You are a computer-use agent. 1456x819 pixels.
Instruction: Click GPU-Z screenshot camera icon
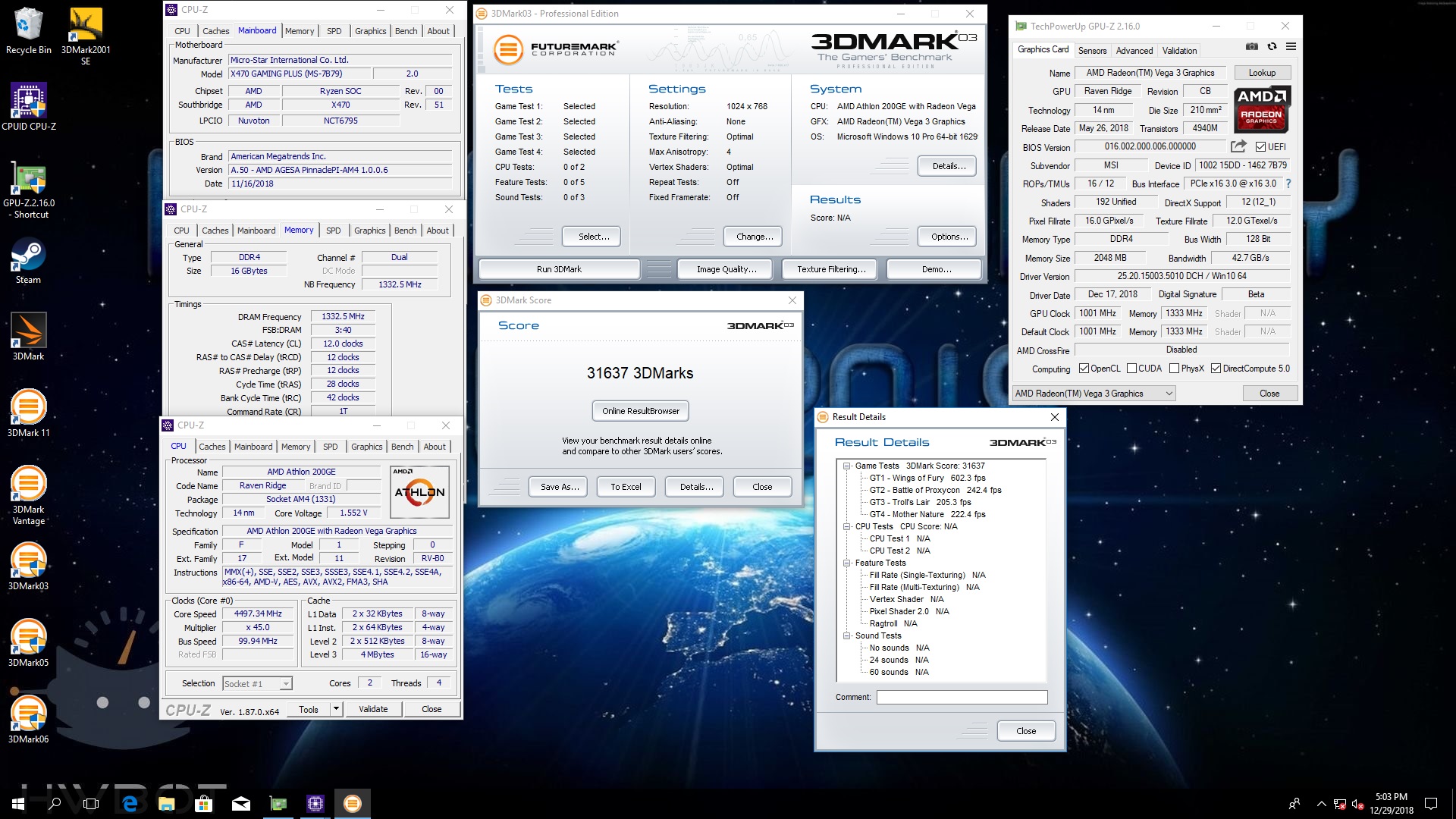coord(1251,47)
